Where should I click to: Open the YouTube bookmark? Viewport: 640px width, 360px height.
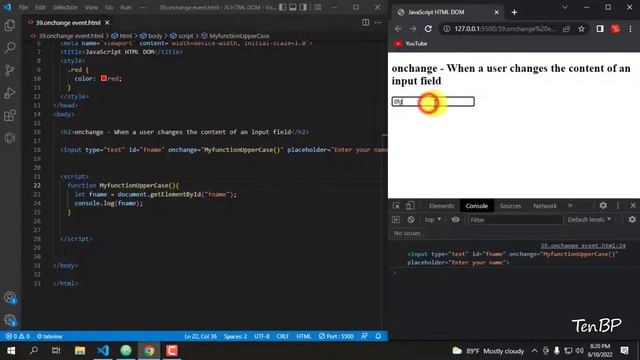(410, 44)
